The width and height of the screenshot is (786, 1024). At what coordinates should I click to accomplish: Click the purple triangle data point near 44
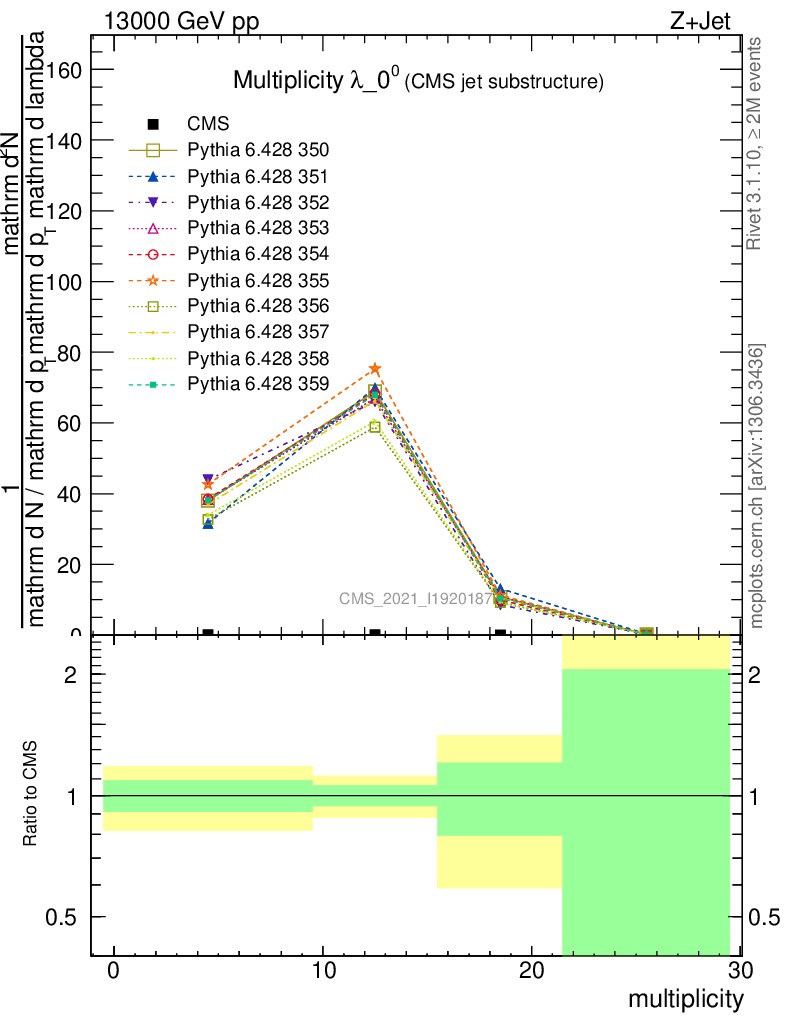208,479
